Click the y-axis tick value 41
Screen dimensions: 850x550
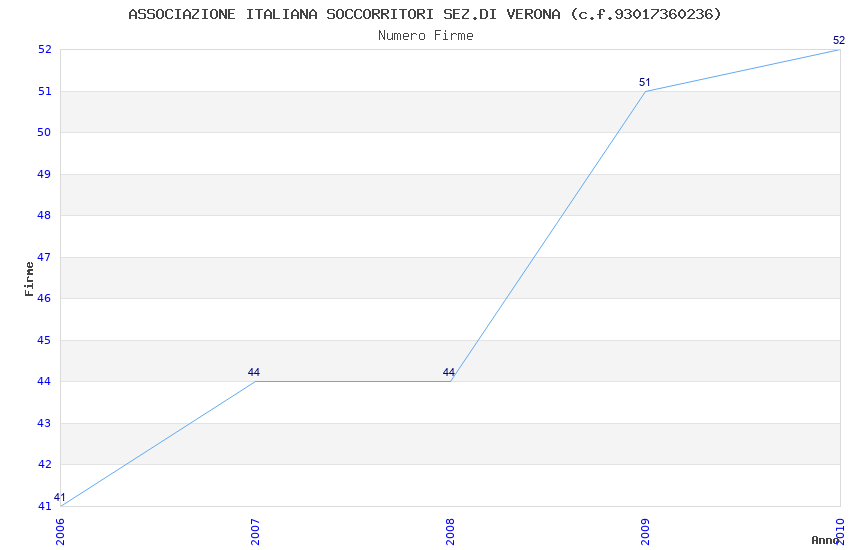pos(44,506)
